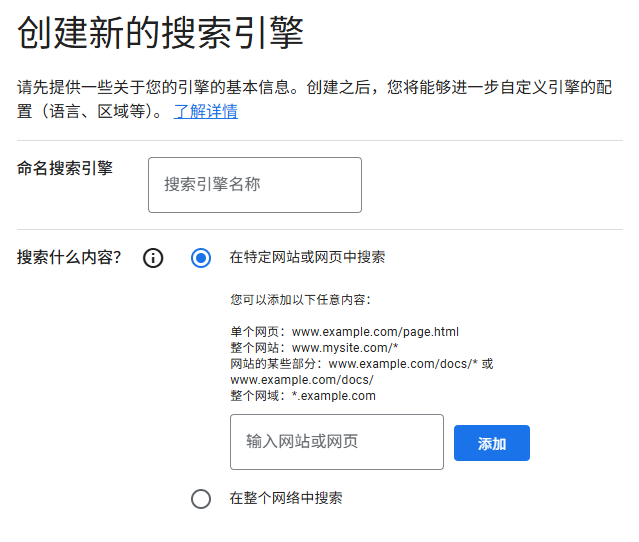Open the 了解详情 link
This screenshot has width=639, height=542.
coord(206,111)
